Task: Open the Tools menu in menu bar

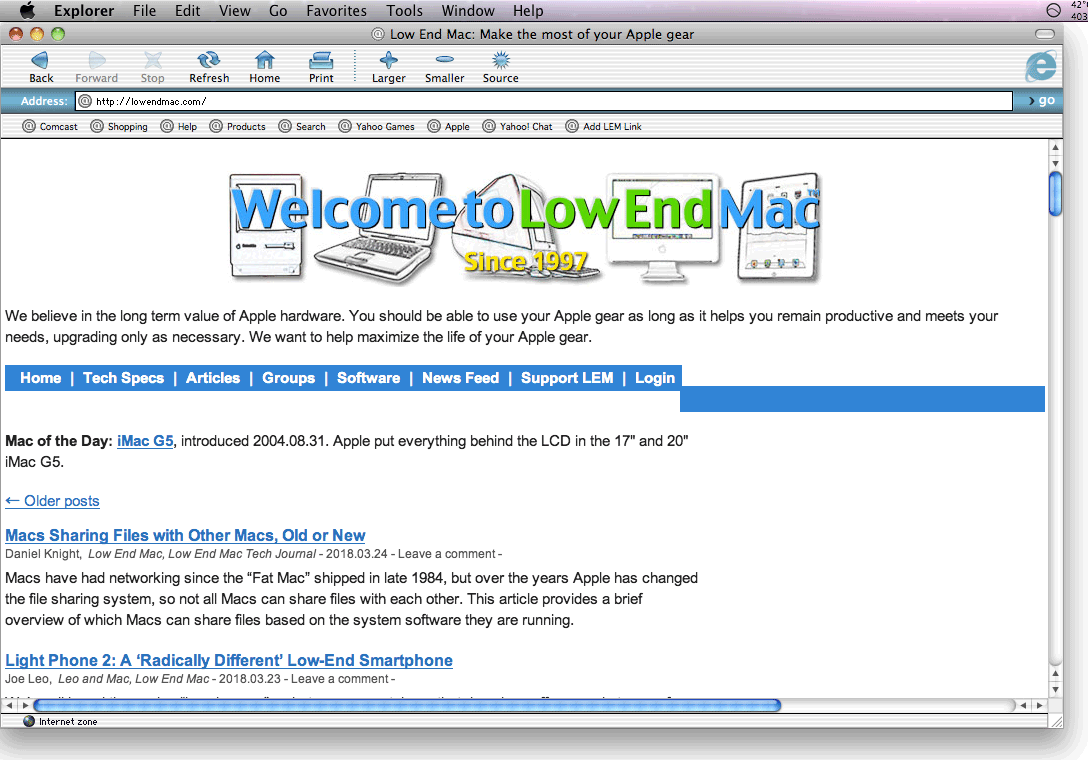Action: (x=404, y=11)
